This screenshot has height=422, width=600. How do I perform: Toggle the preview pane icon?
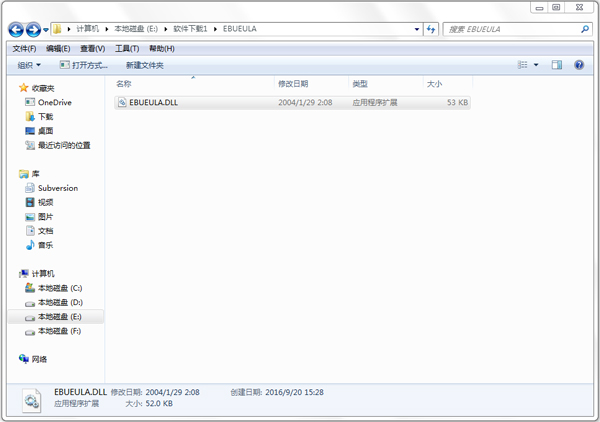pos(557,65)
